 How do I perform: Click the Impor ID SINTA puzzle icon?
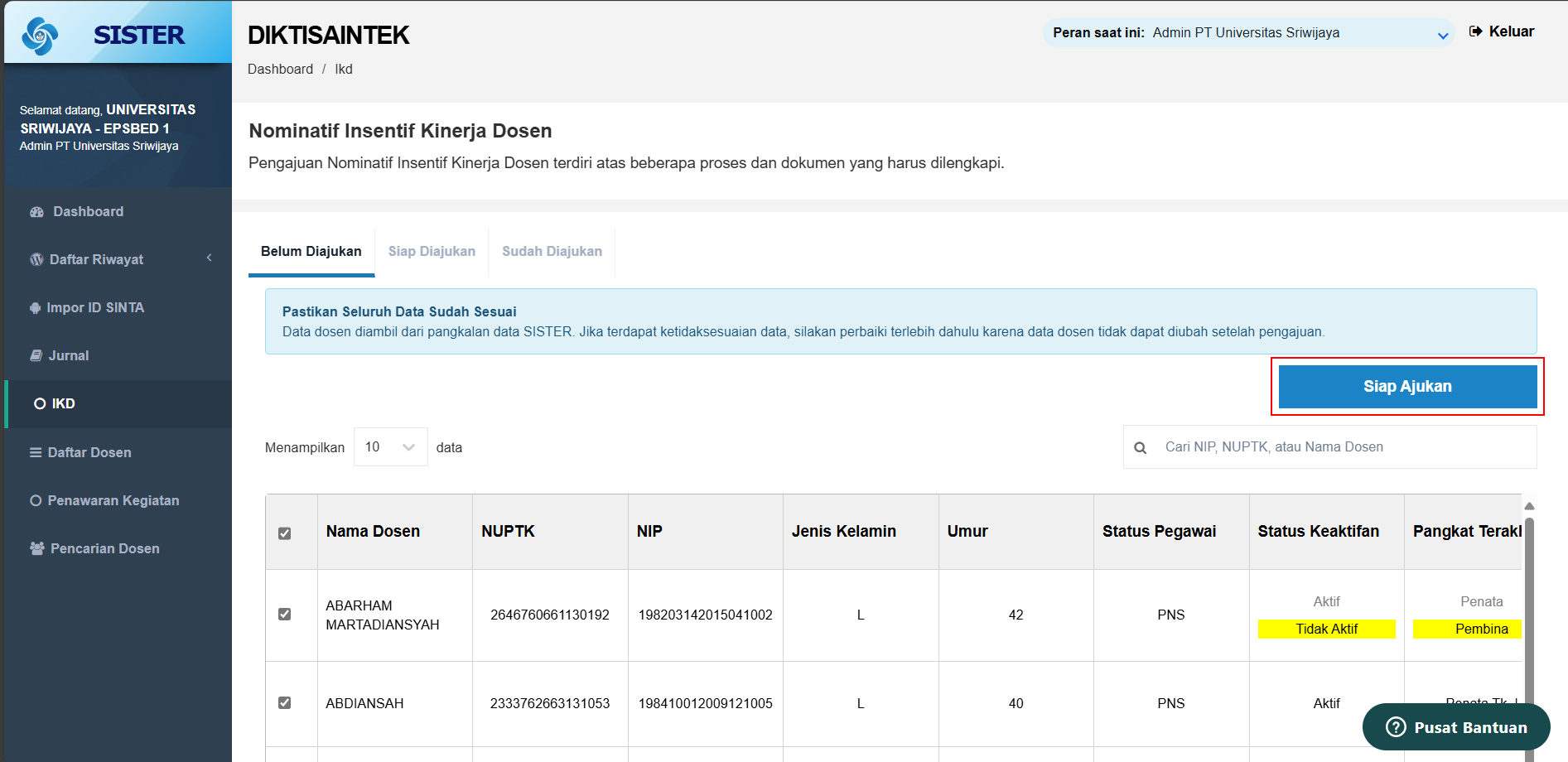point(35,308)
